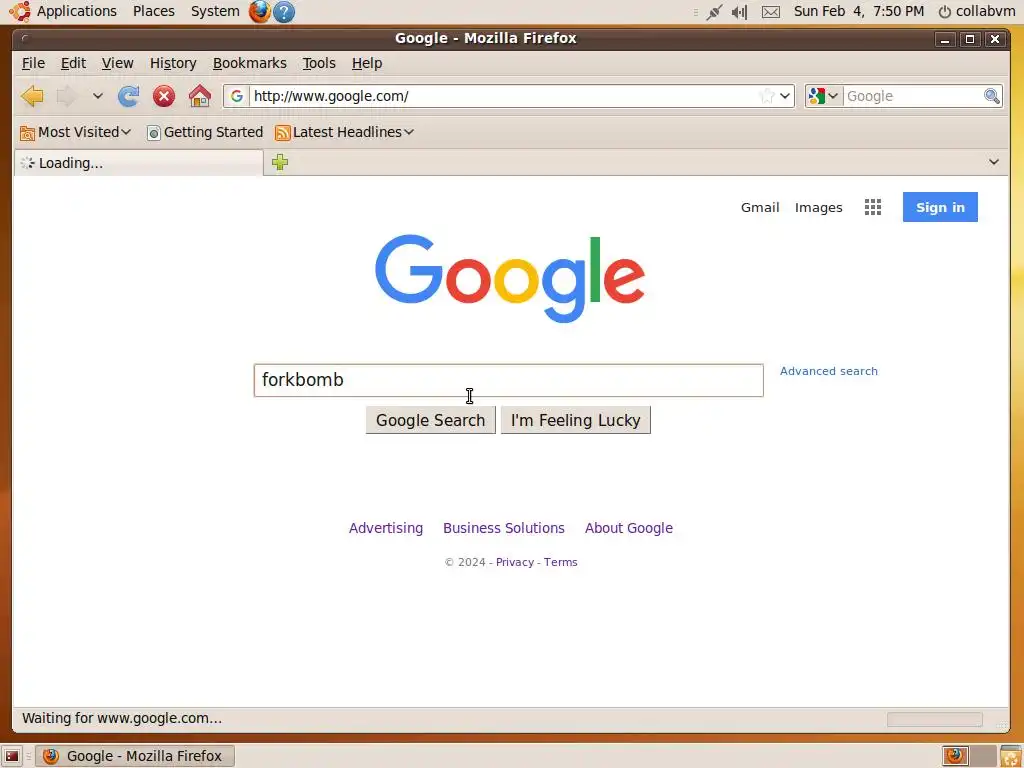This screenshot has height=768, width=1024.
Task: Open the Gmail link
Action: tap(760, 208)
